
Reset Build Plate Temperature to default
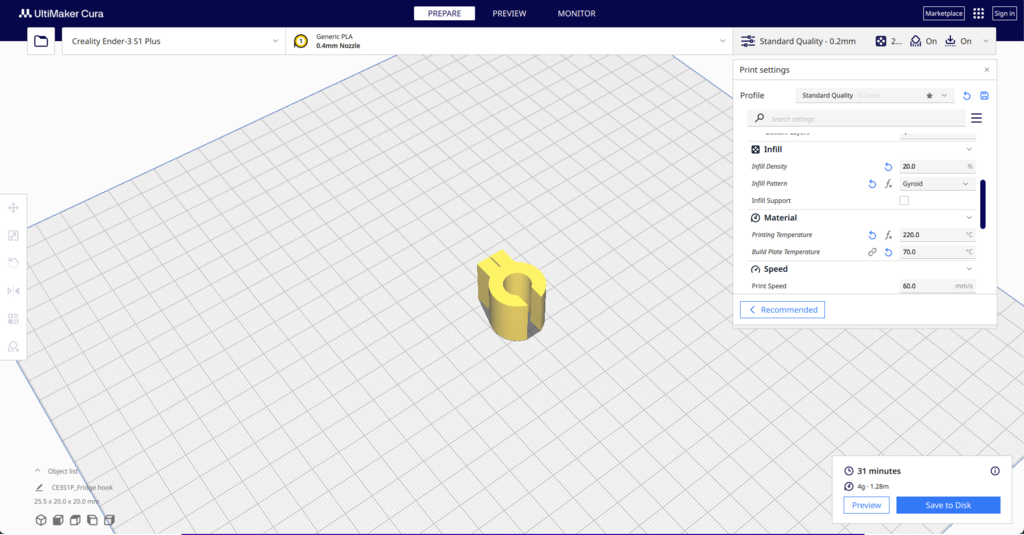pyautogui.click(x=888, y=252)
